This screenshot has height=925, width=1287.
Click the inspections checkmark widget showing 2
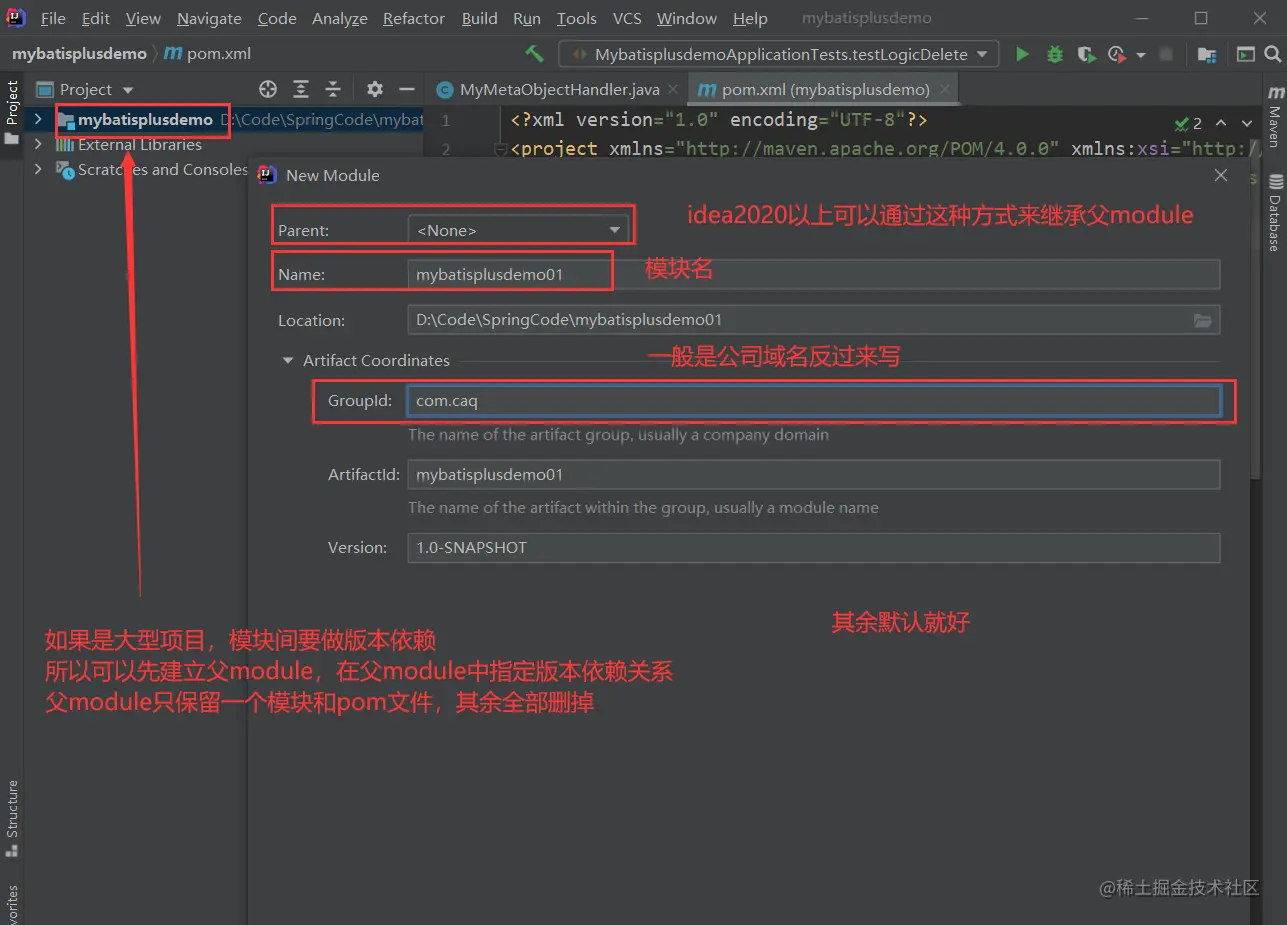click(1188, 123)
